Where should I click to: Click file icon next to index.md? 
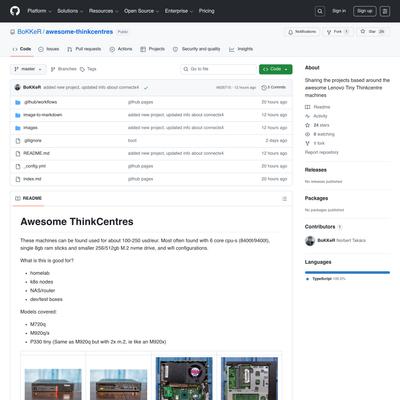(18, 179)
